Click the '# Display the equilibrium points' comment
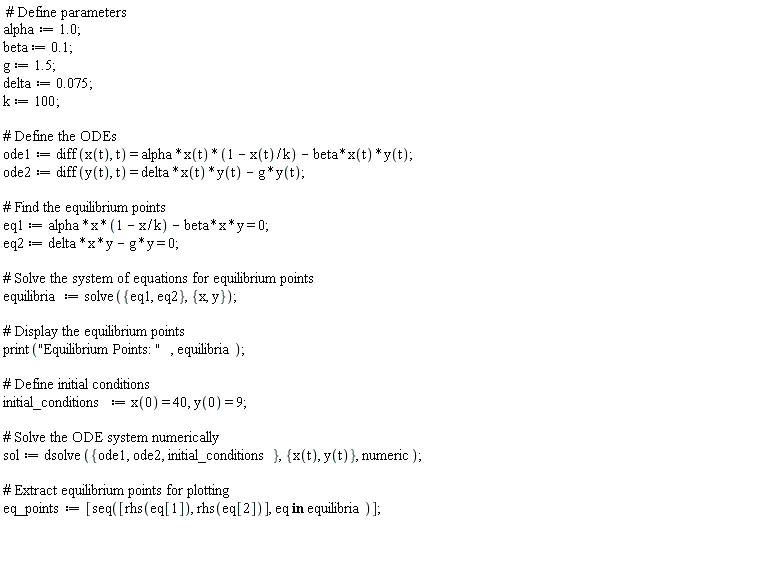This screenshot has height=588, width=768. click(94, 332)
